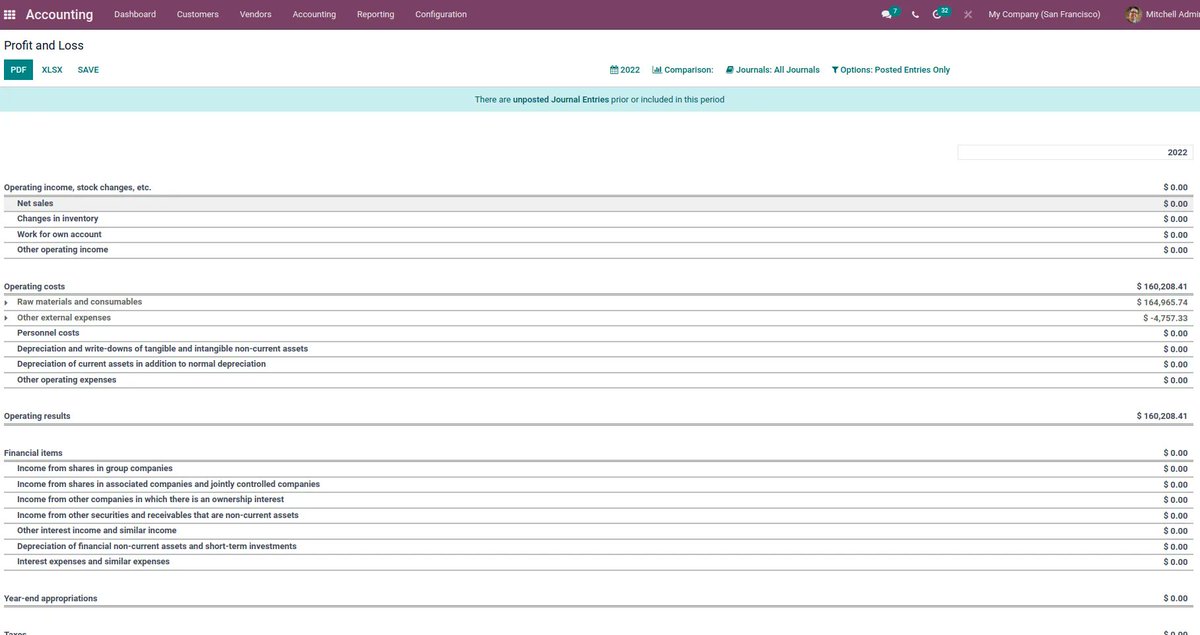Export the report as XLSX
Viewport: 1200px width, 635px height.
51,69
